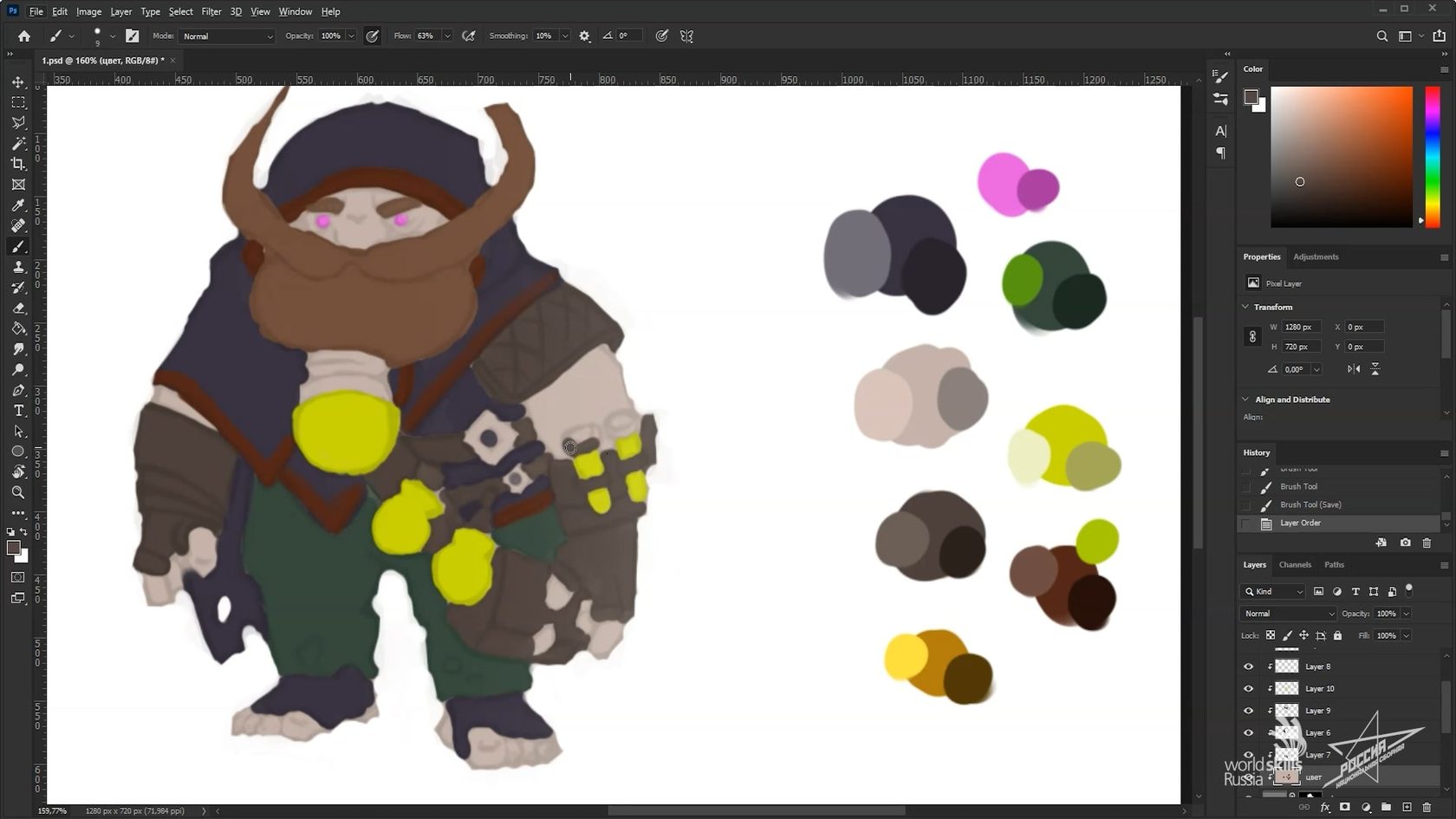Click the hue spectrum slider
The width and height of the screenshot is (1456, 819).
tap(1433, 157)
